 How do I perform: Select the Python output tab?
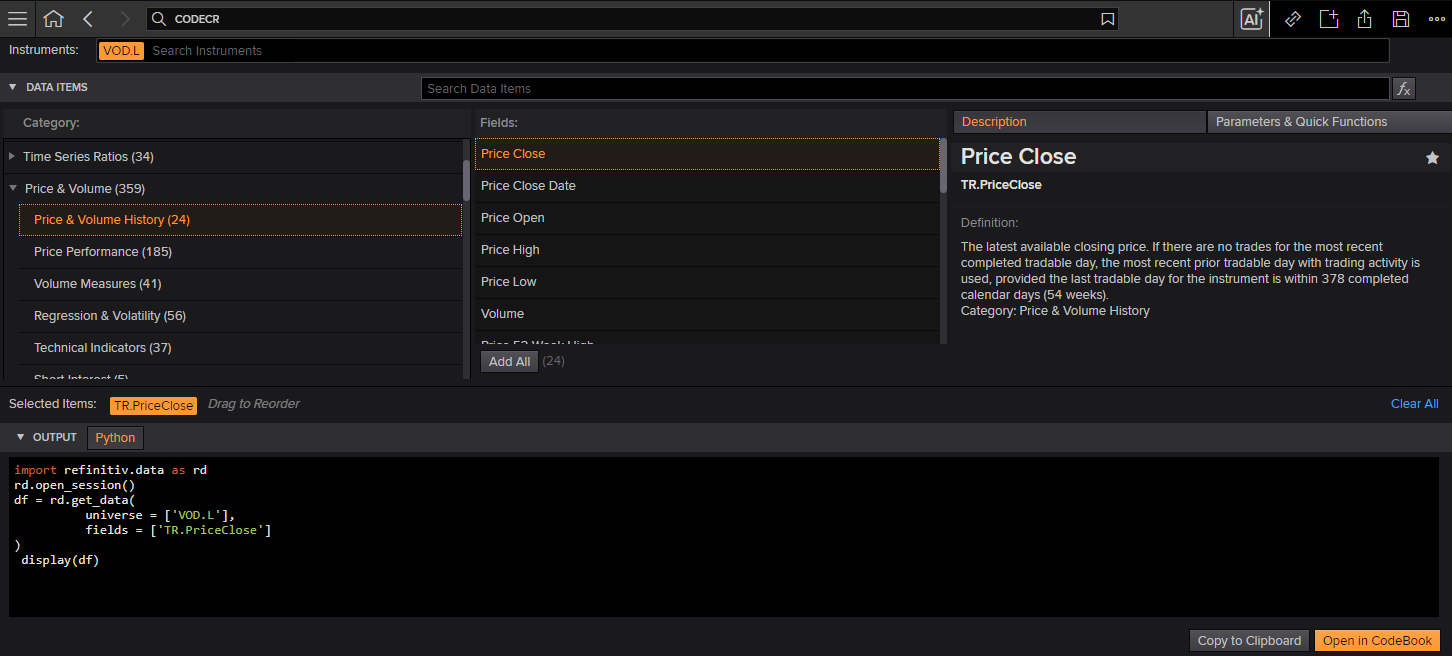click(116, 438)
